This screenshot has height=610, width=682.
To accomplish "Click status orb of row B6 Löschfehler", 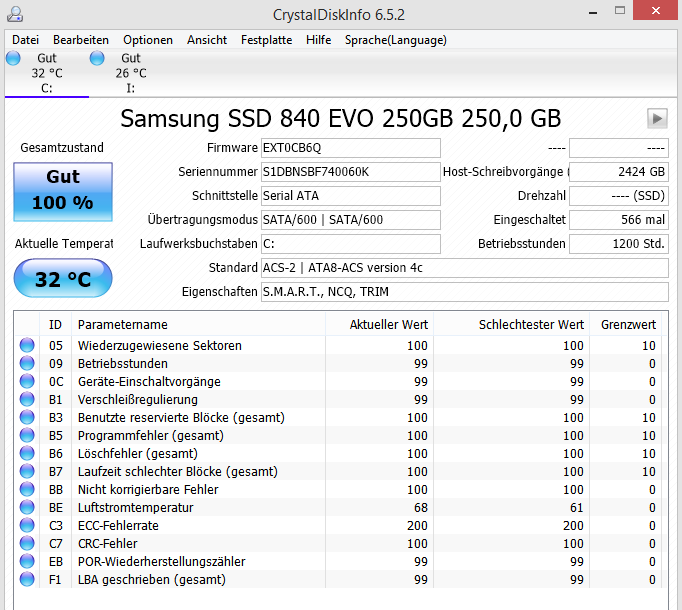I will click(x=27, y=453).
